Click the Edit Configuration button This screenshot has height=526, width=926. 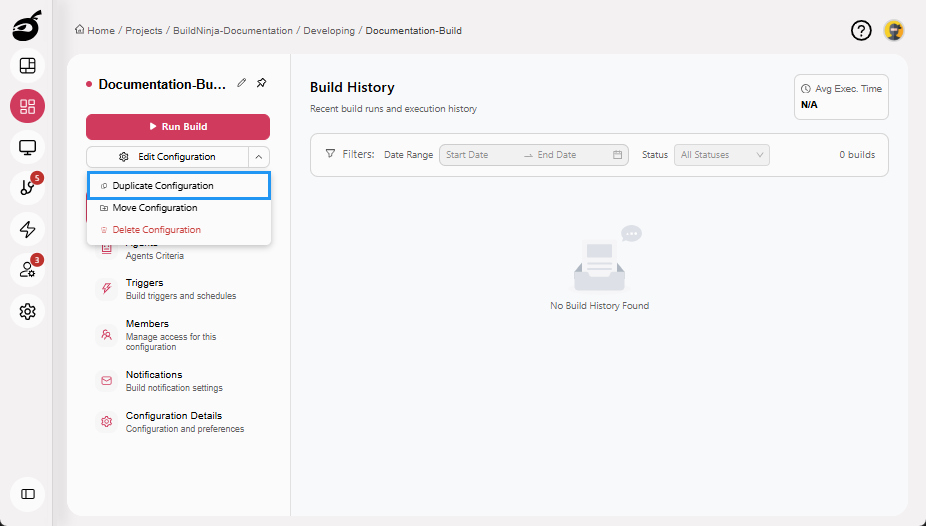click(167, 157)
